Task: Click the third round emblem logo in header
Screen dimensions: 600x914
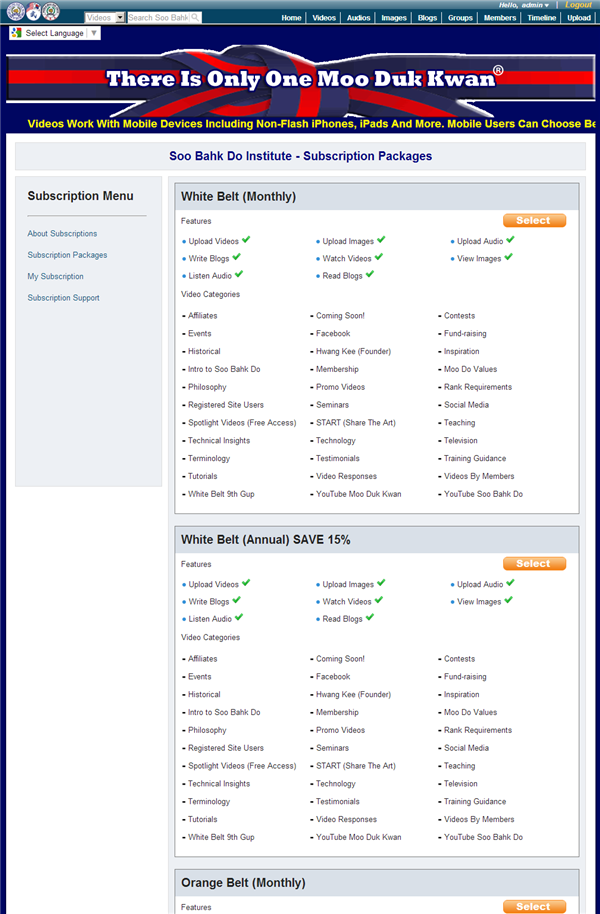Action: point(51,11)
